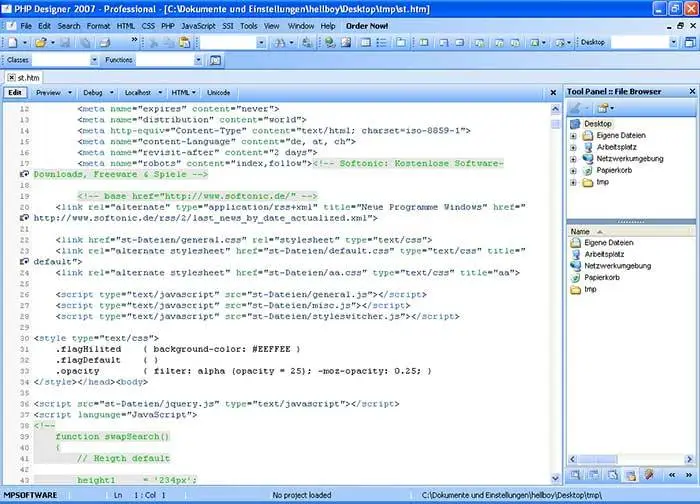Click the New file icon in toolbar
Screen dimensions: 700x504
(x=13, y=43)
